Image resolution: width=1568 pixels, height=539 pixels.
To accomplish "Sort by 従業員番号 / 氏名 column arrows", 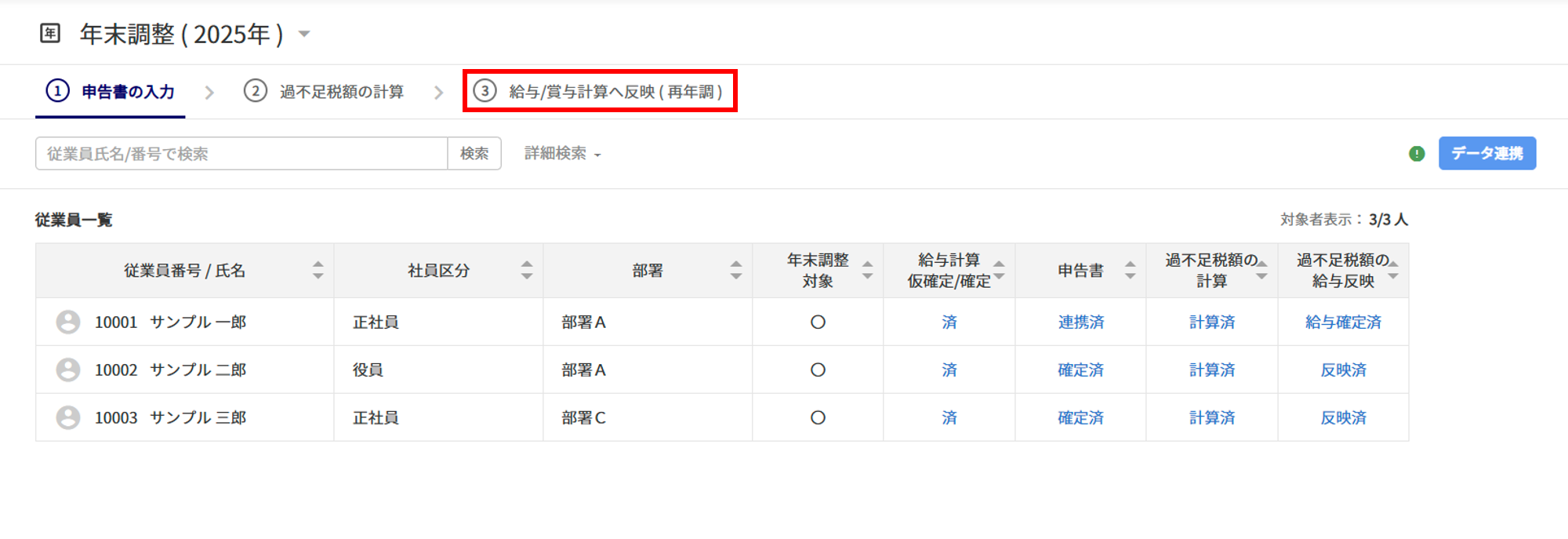I will (318, 271).
